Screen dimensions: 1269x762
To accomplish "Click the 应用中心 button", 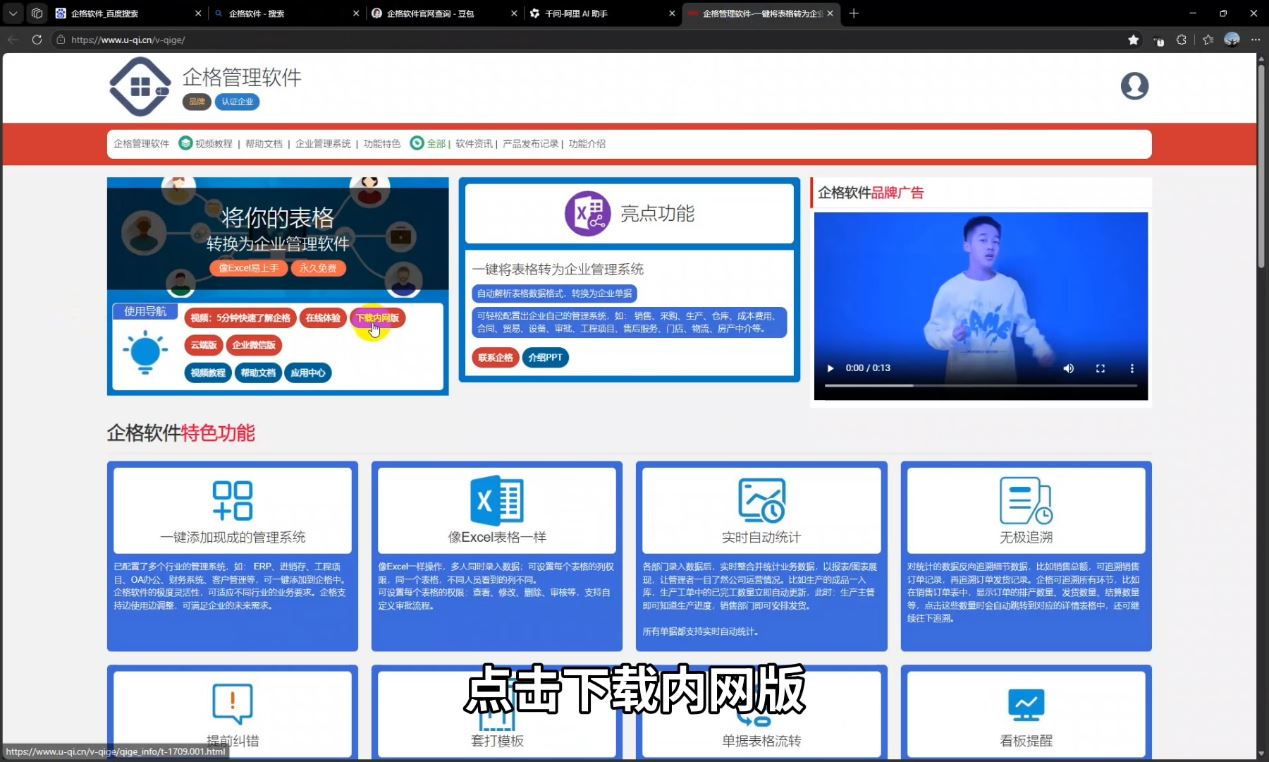I will click(308, 373).
